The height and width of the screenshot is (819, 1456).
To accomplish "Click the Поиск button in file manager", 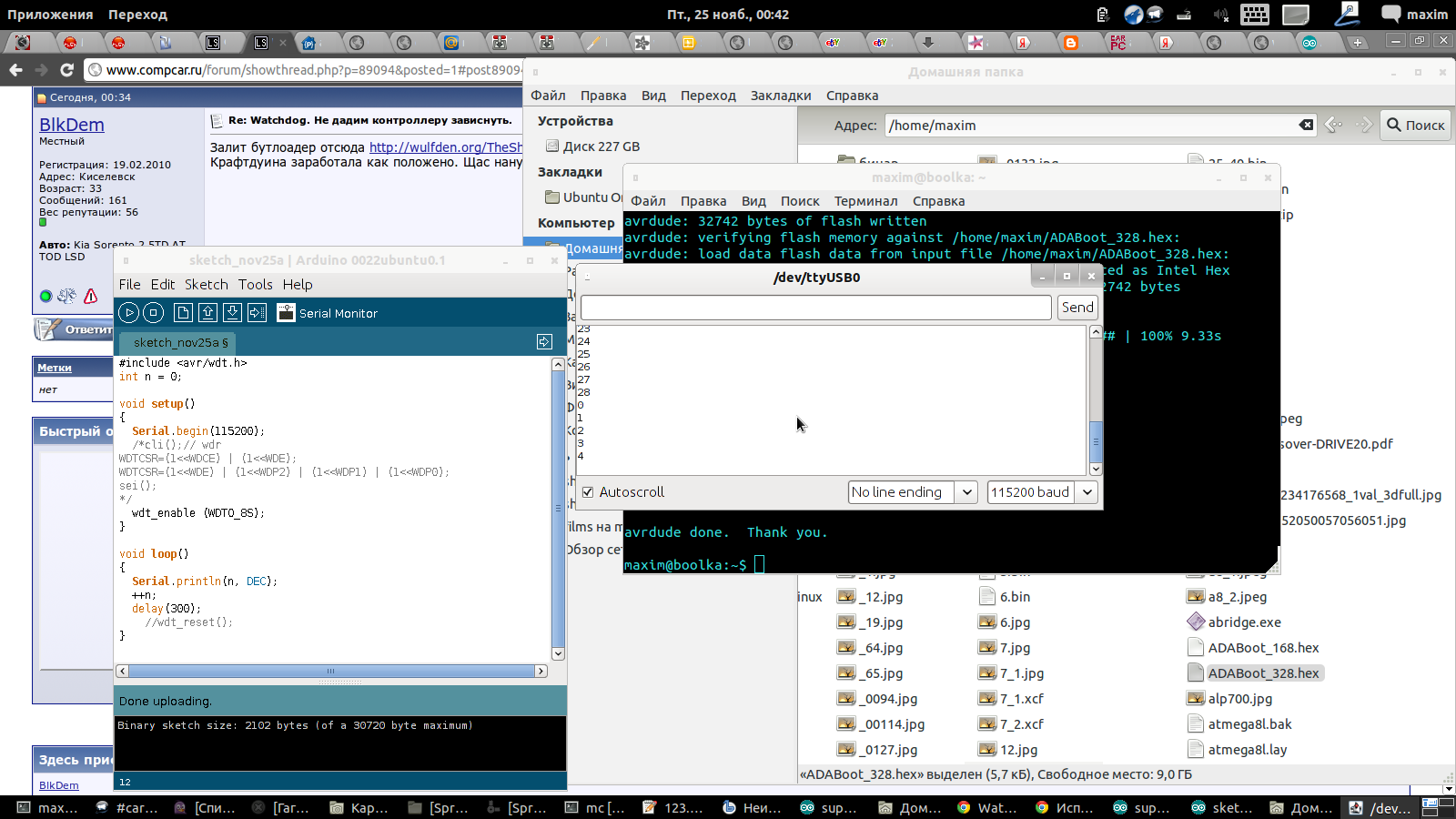I will tap(1415, 126).
